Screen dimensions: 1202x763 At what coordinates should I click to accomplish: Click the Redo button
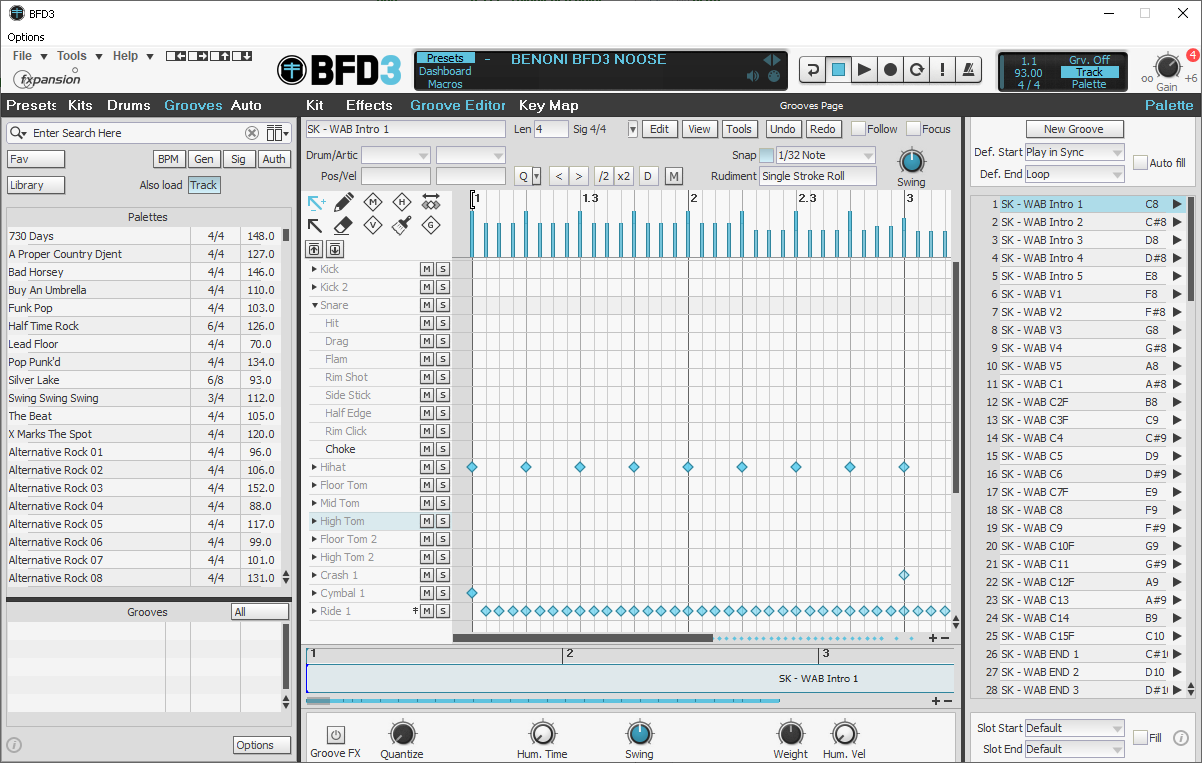(x=822, y=129)
